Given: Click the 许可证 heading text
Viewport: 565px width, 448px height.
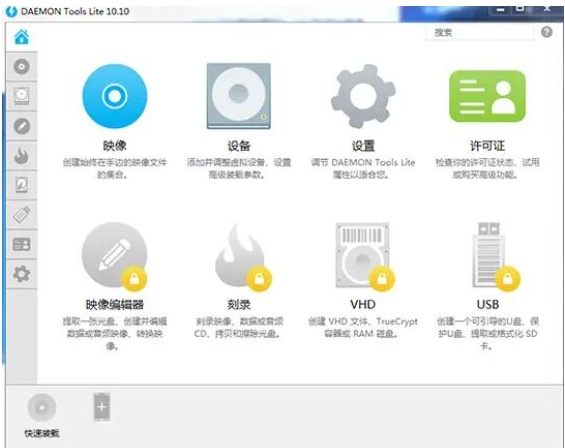Looking at the screenshot, I should tap(487, 146).
